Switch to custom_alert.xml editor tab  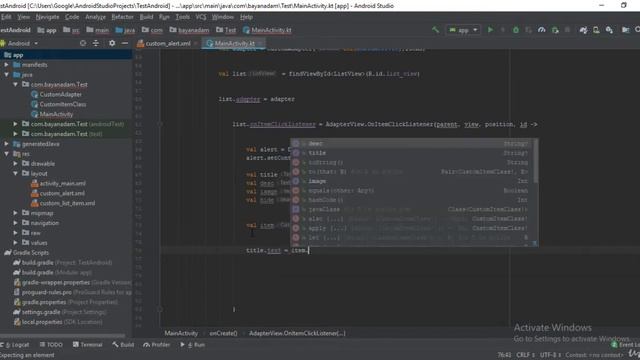coord(167,43)
